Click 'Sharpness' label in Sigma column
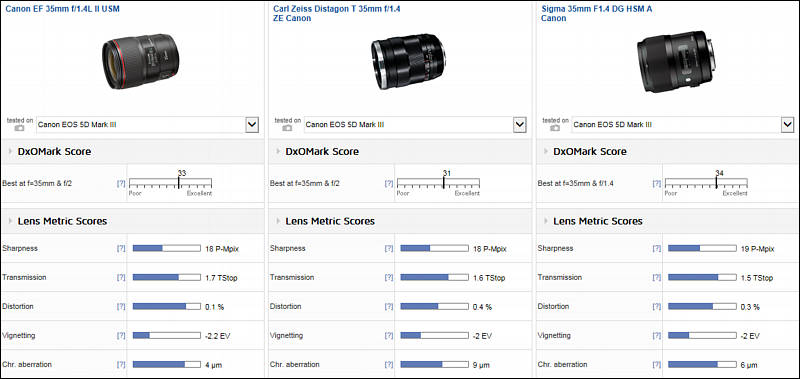 555,248
